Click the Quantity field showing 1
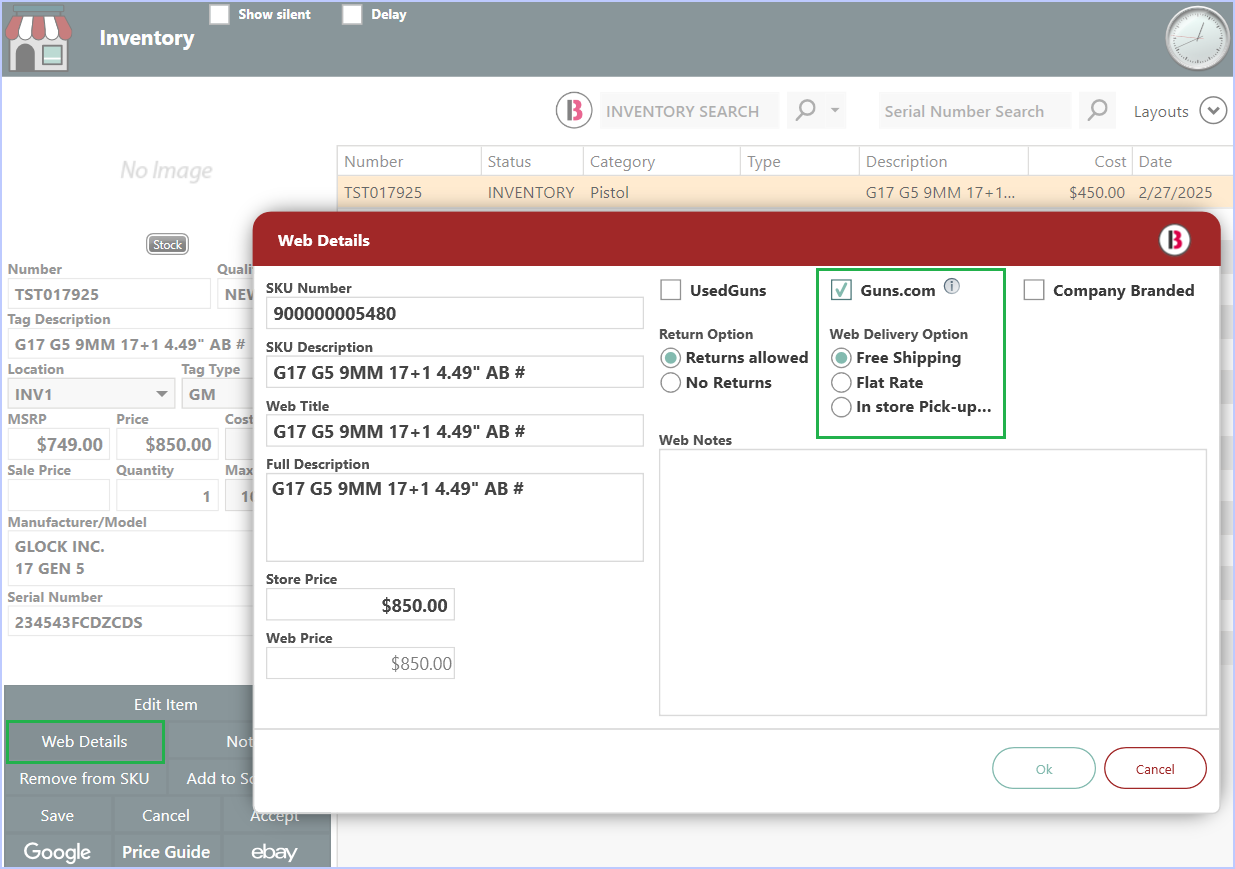 coord(168,496)
